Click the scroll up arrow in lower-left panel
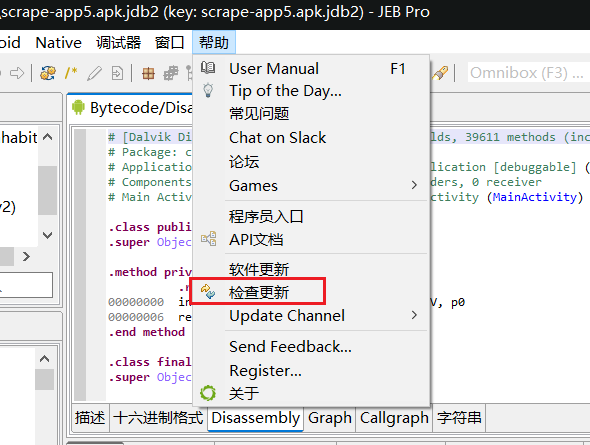Viewport: 590px width, 445px height. pos(44,358)
